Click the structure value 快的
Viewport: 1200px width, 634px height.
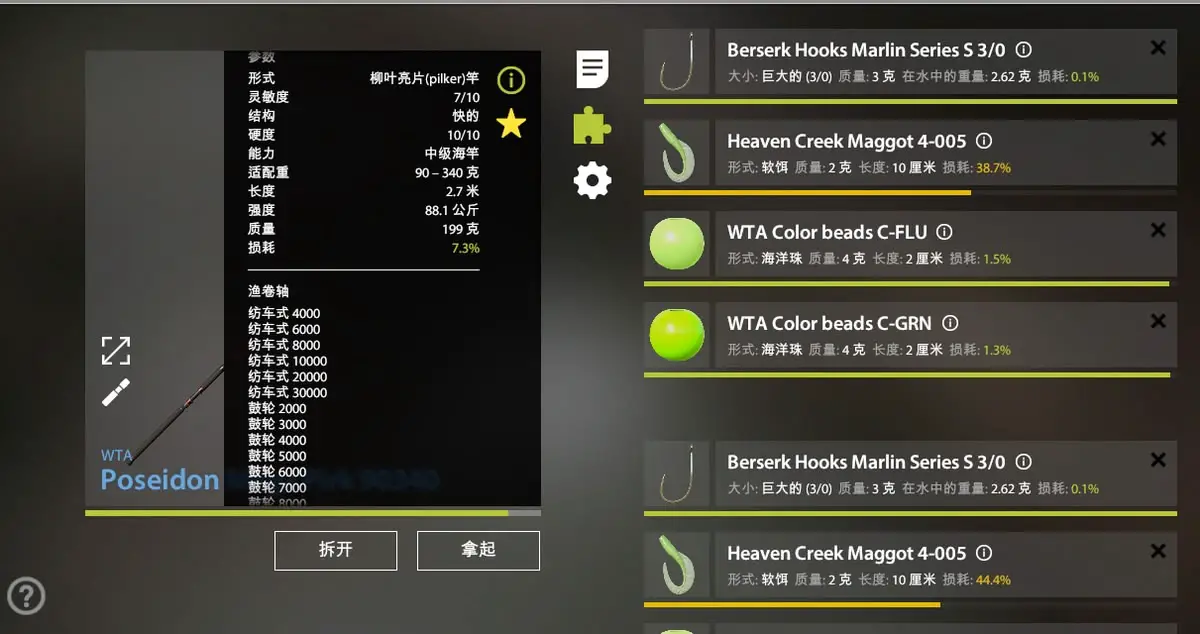[465, 116]
